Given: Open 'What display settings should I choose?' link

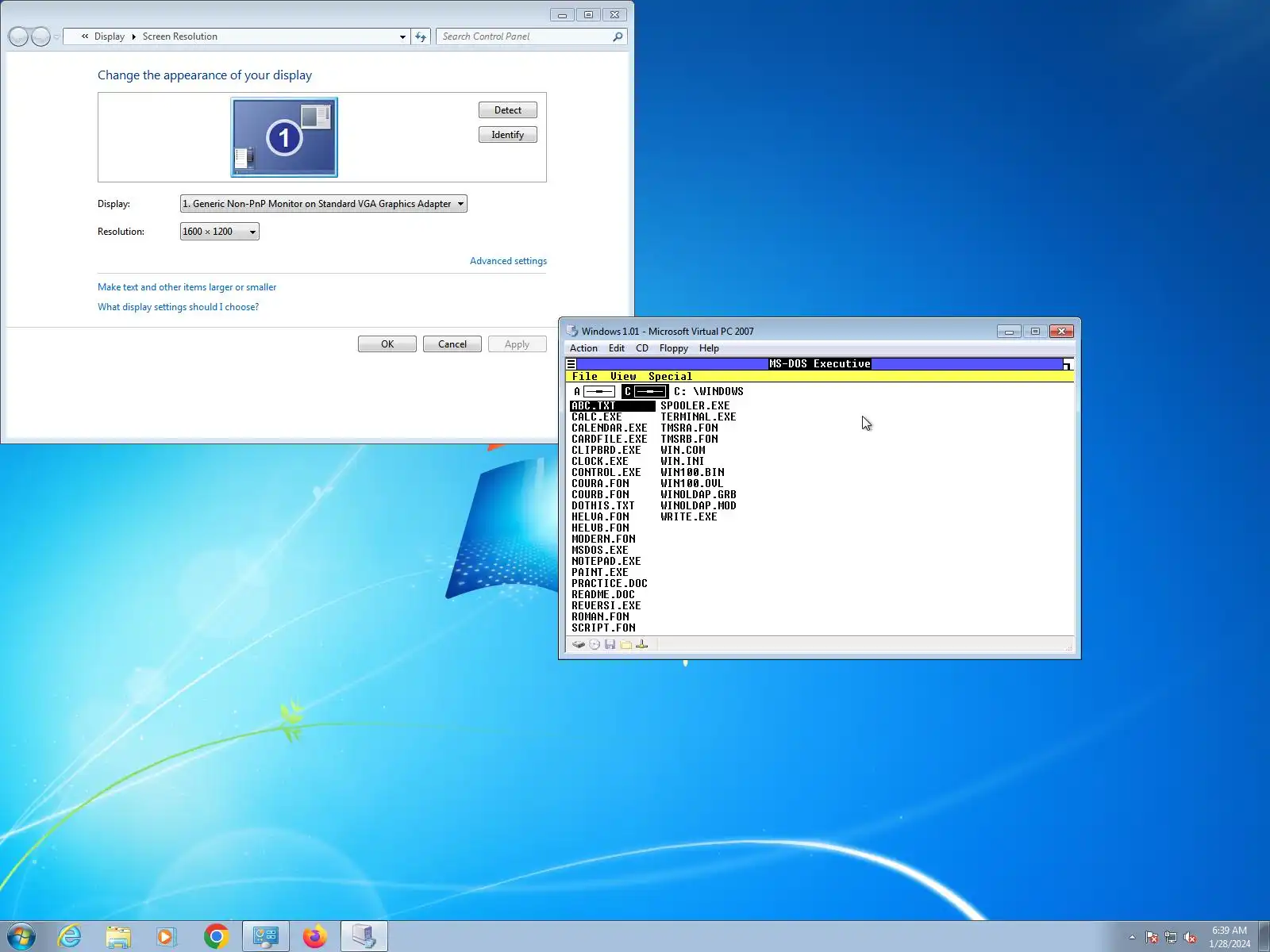Looking at the screenshot, I should tap(178, 307).
